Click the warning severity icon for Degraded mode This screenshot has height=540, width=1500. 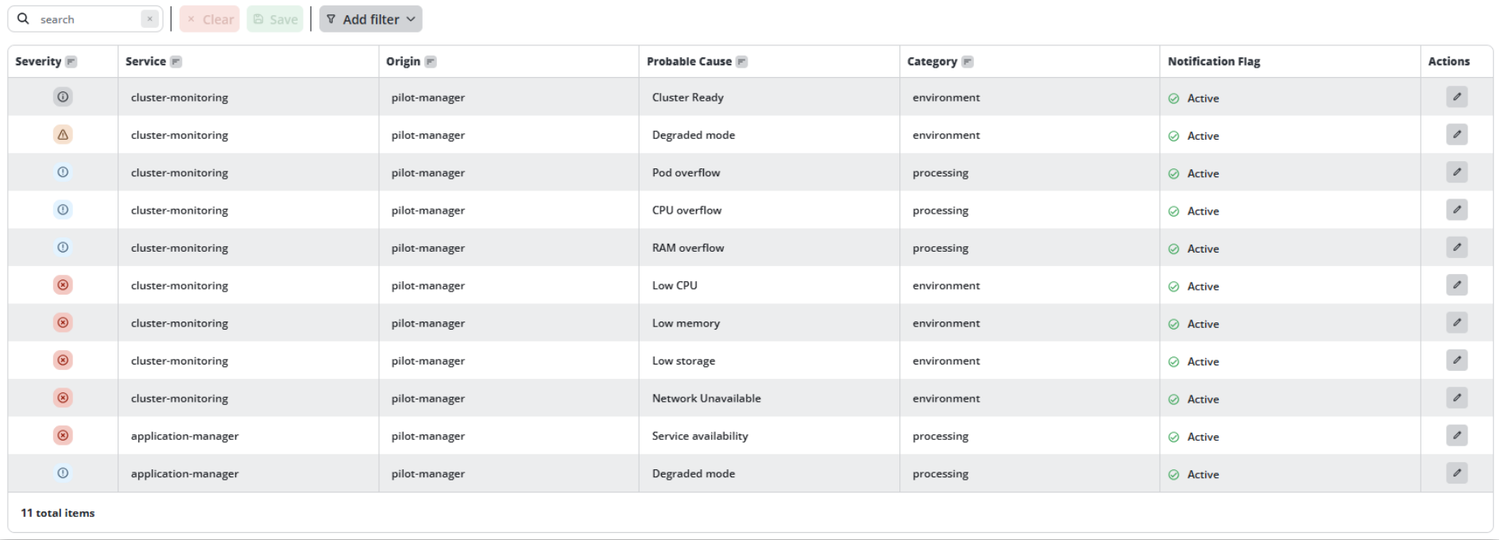click(x=63, y=134)
